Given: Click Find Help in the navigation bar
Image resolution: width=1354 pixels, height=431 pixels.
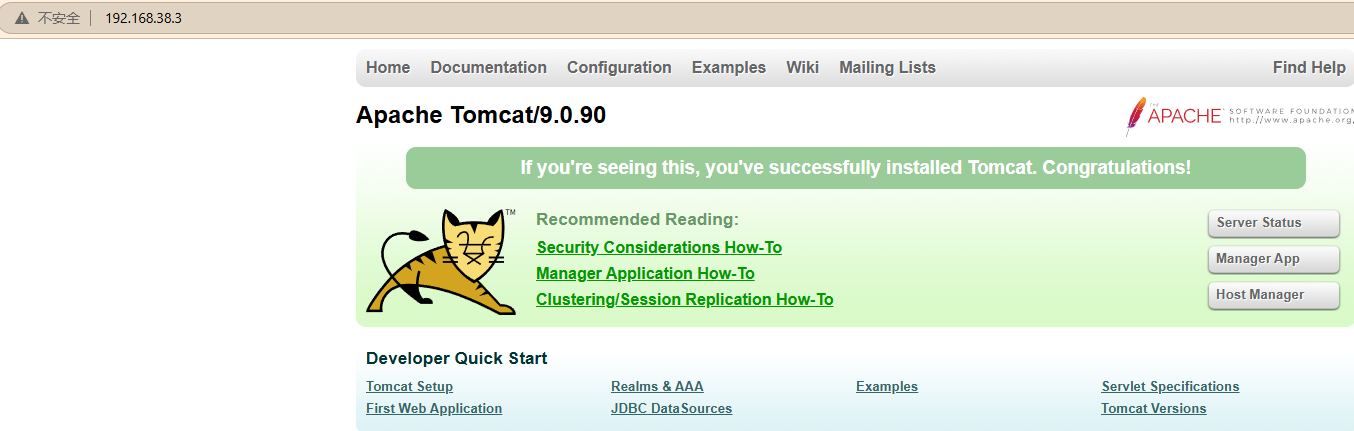Looking at the screenshot, I should (1309, 68).
